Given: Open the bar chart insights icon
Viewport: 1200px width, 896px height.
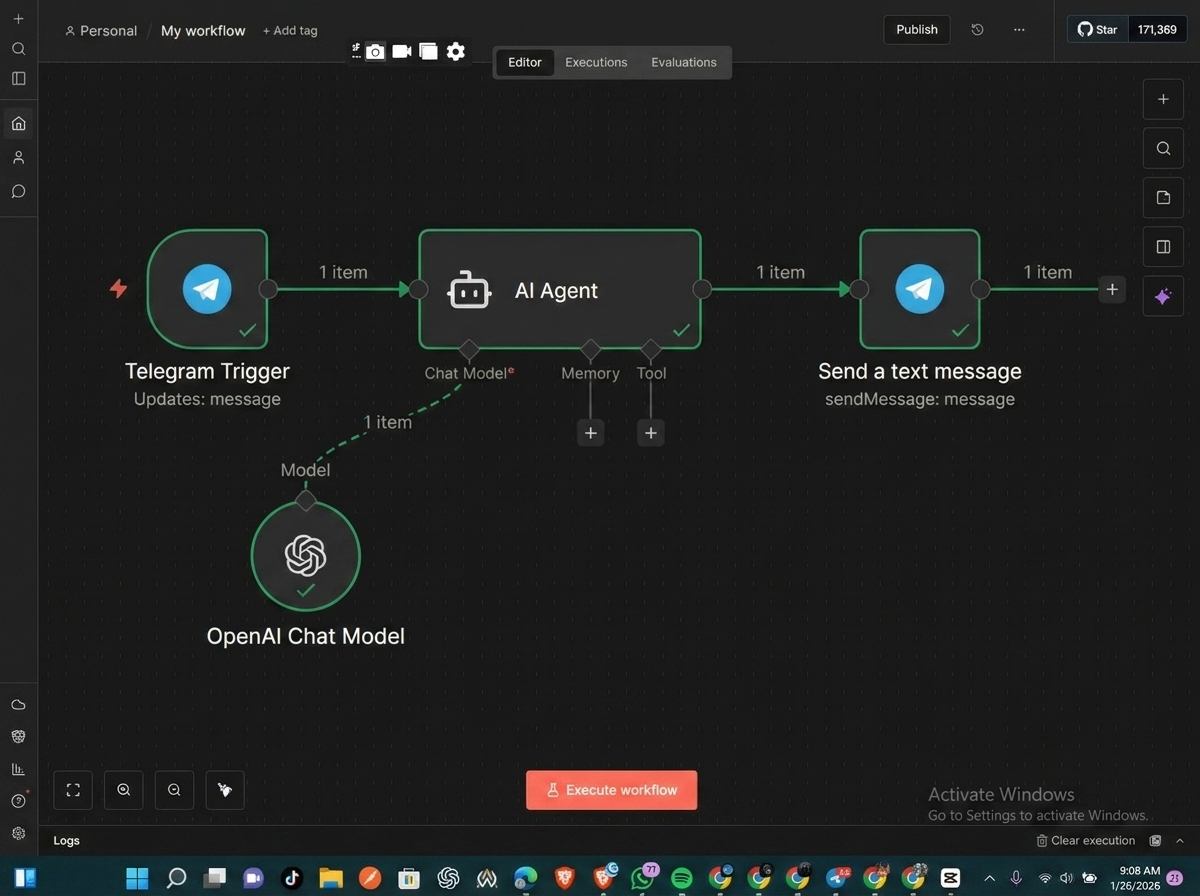Looking at the screenshot, I should tap(18, 769).
